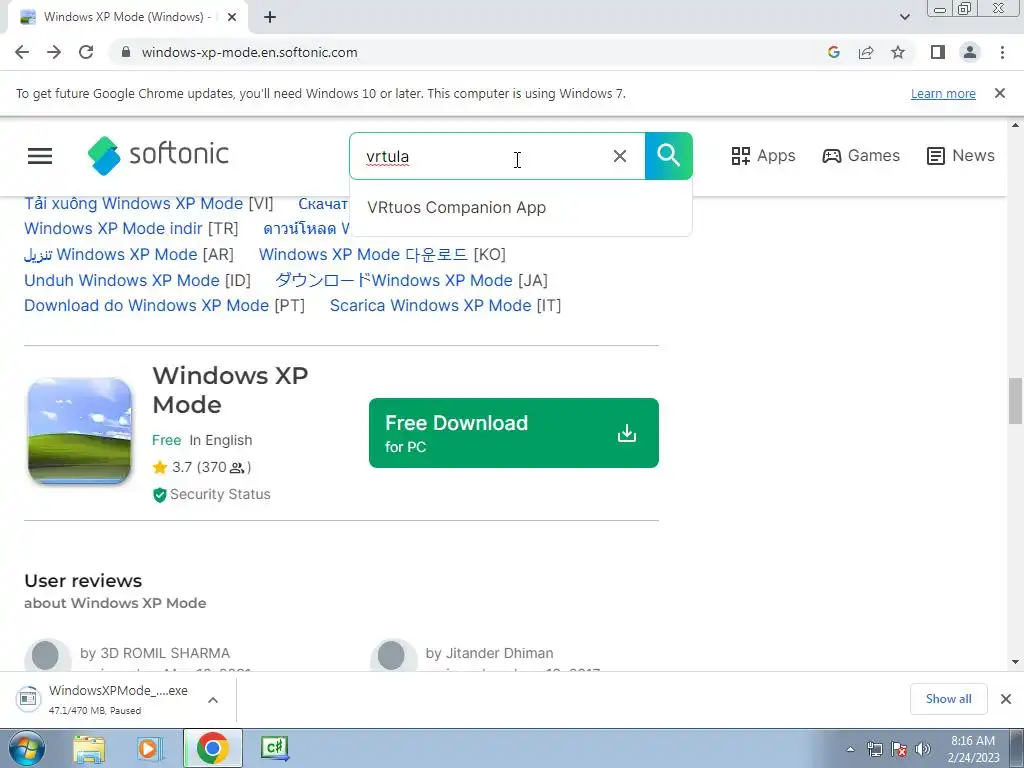This screenshot has height=768, width=1024.
Task: Open the Google icon in the address bar
Action: point(833,52)
